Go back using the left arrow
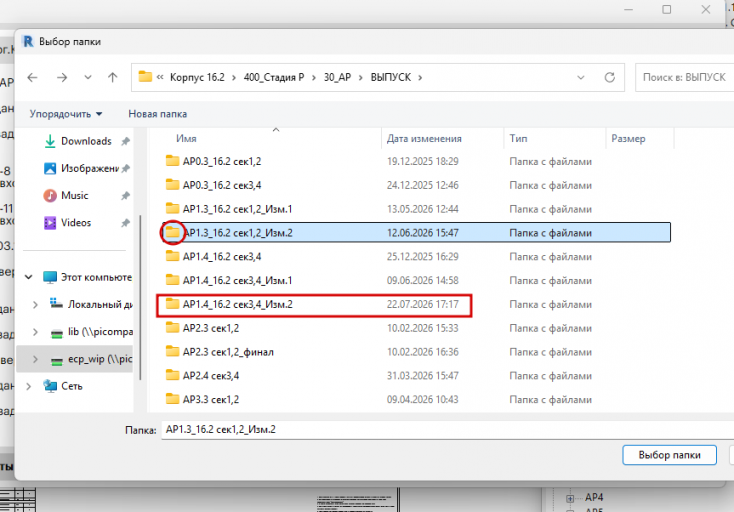Screen dimensions: 734x512 [32, 77]
